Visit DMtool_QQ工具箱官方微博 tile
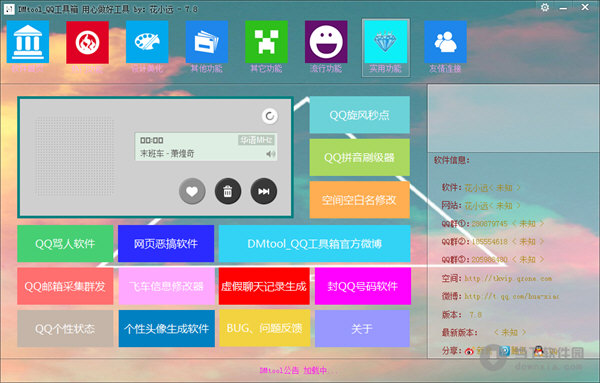This screenshot has width=600, height=383. point(315,244)
